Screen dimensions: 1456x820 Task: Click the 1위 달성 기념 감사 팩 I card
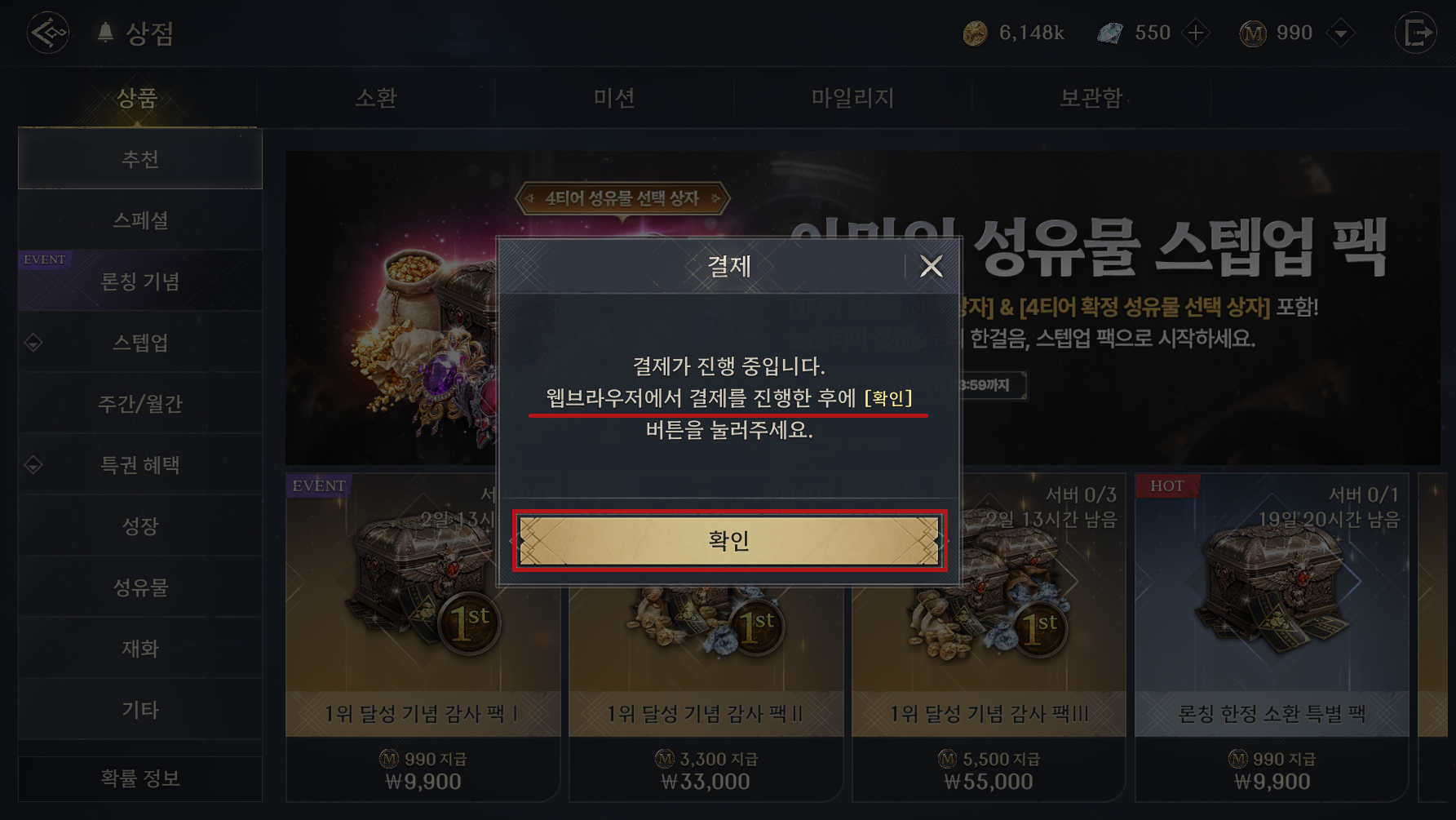(423, 638)
